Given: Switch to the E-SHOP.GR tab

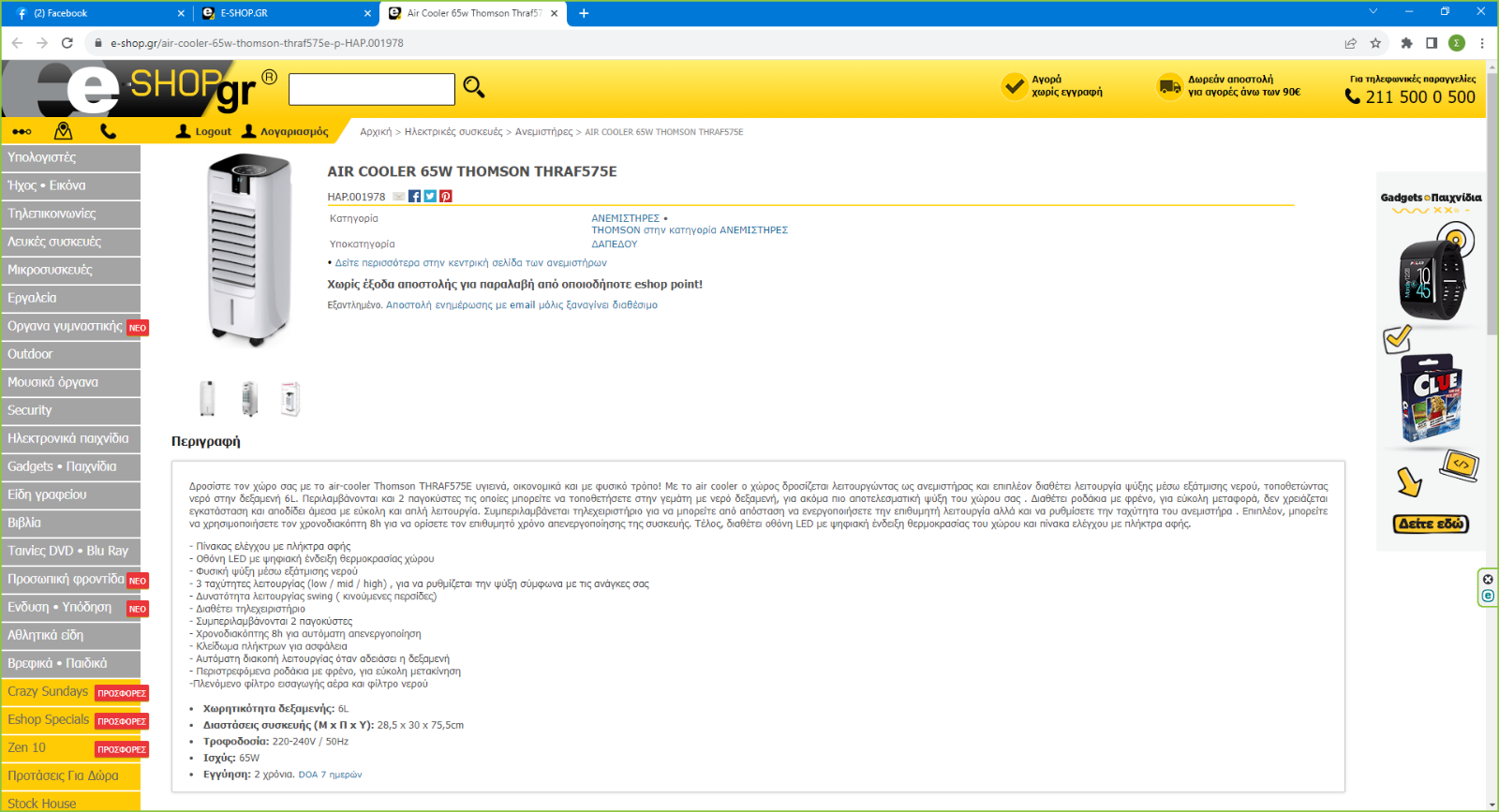Looking at the screenshot, I should pos(285,13).
